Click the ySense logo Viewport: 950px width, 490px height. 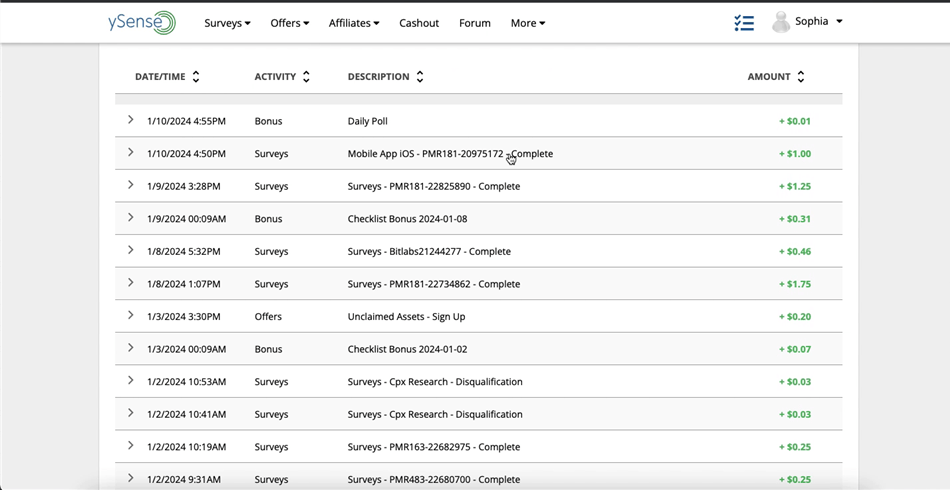142,23
